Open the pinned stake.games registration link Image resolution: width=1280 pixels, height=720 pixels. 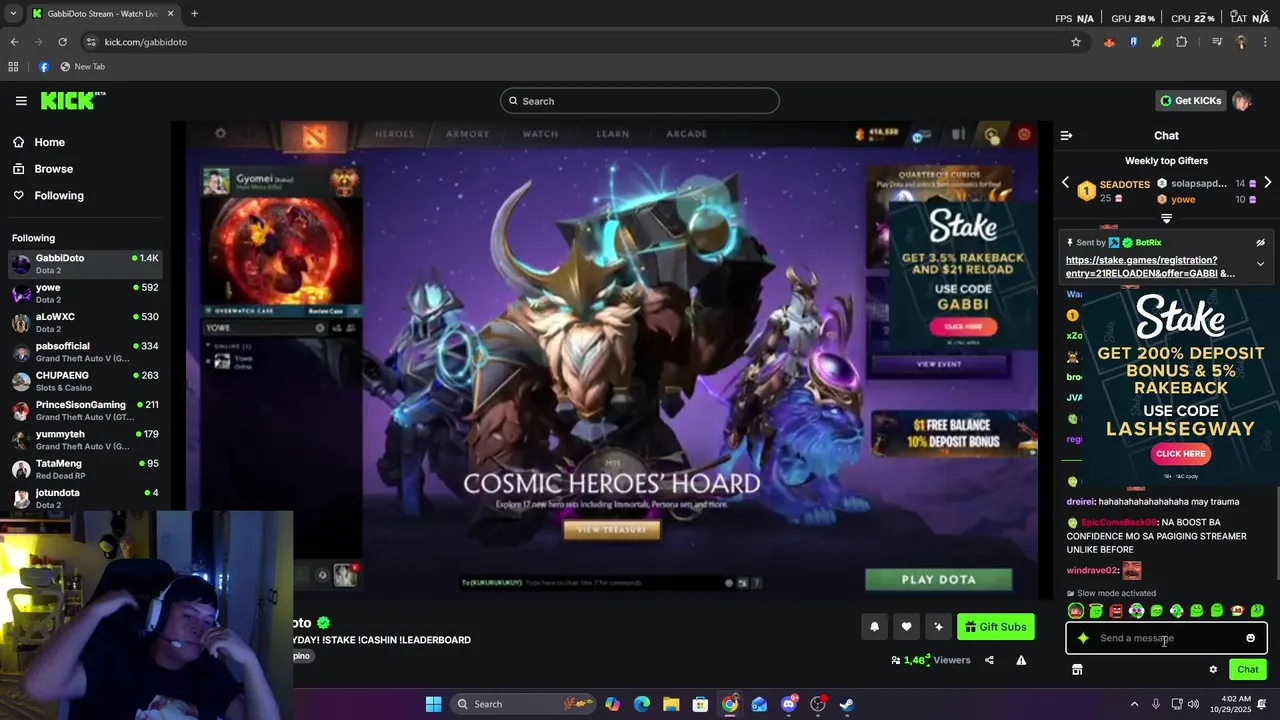click(x=1150, y=267)
